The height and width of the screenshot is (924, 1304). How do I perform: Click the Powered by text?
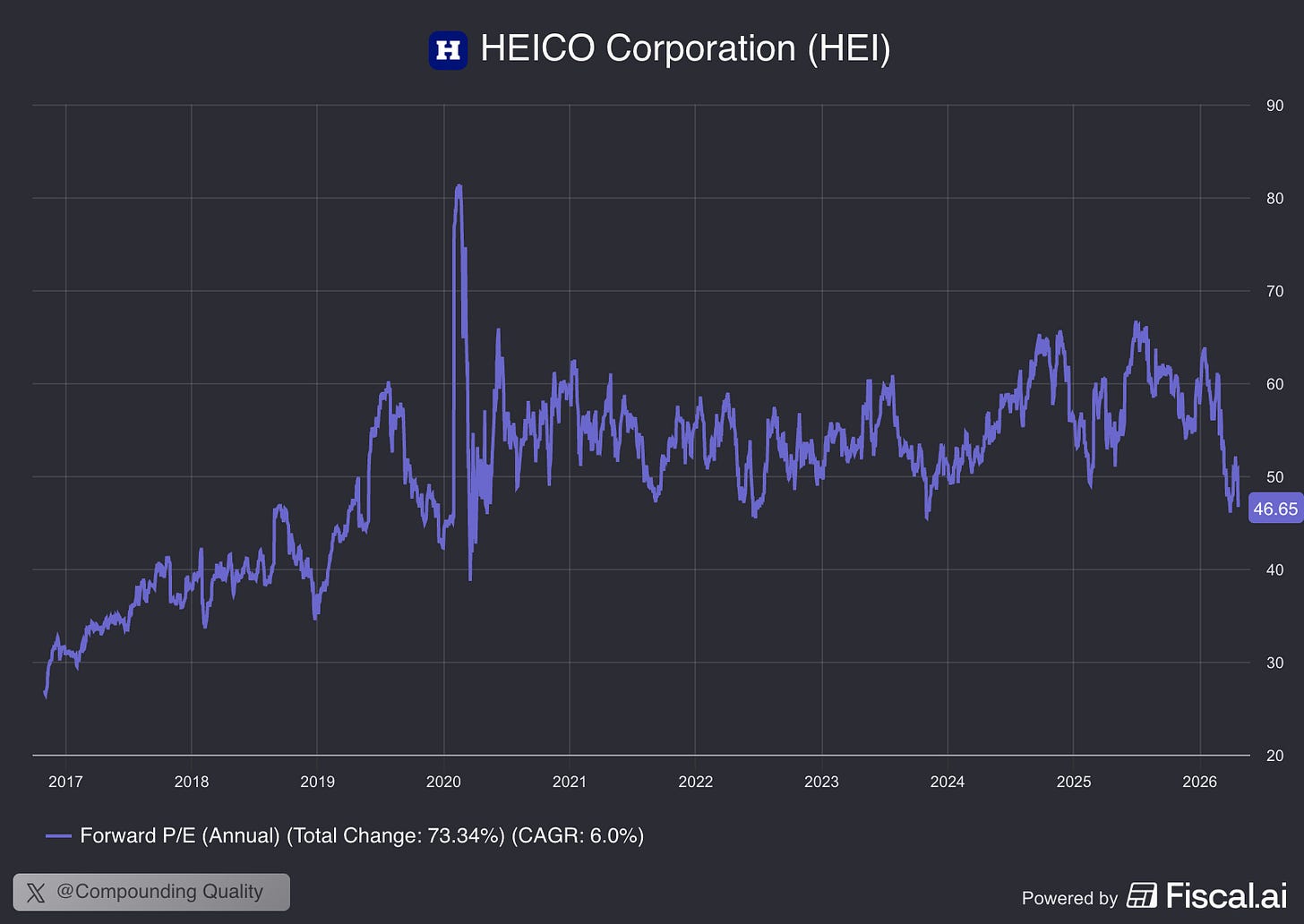(1069, 898)
